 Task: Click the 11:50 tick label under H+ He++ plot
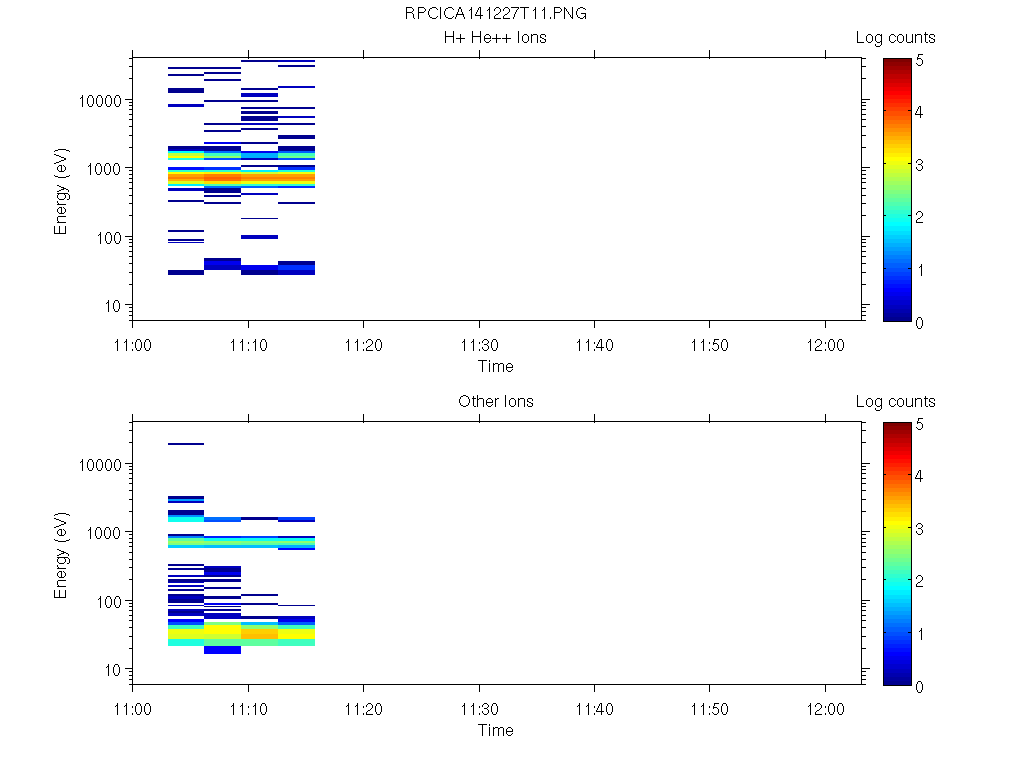(x=710, y=345)
